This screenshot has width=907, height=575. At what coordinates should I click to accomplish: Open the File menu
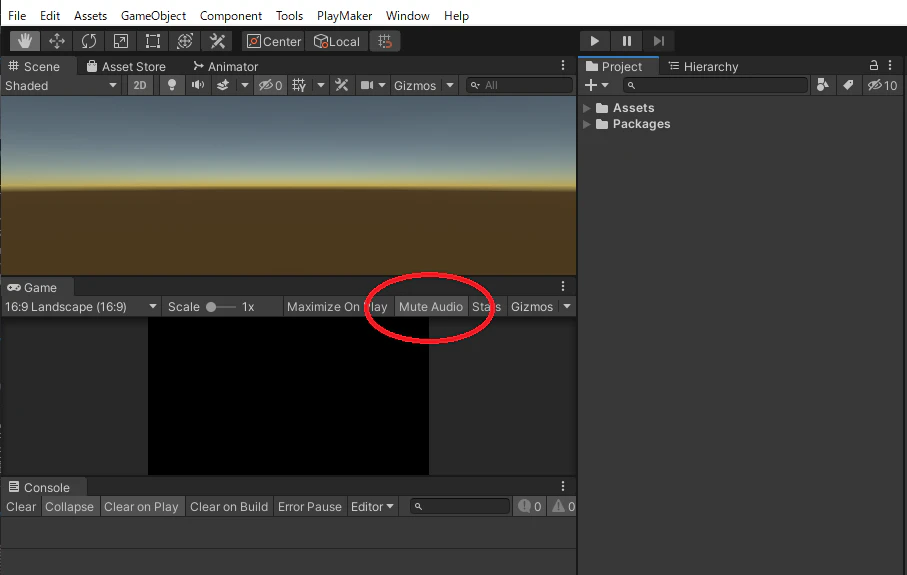point(17,16)
